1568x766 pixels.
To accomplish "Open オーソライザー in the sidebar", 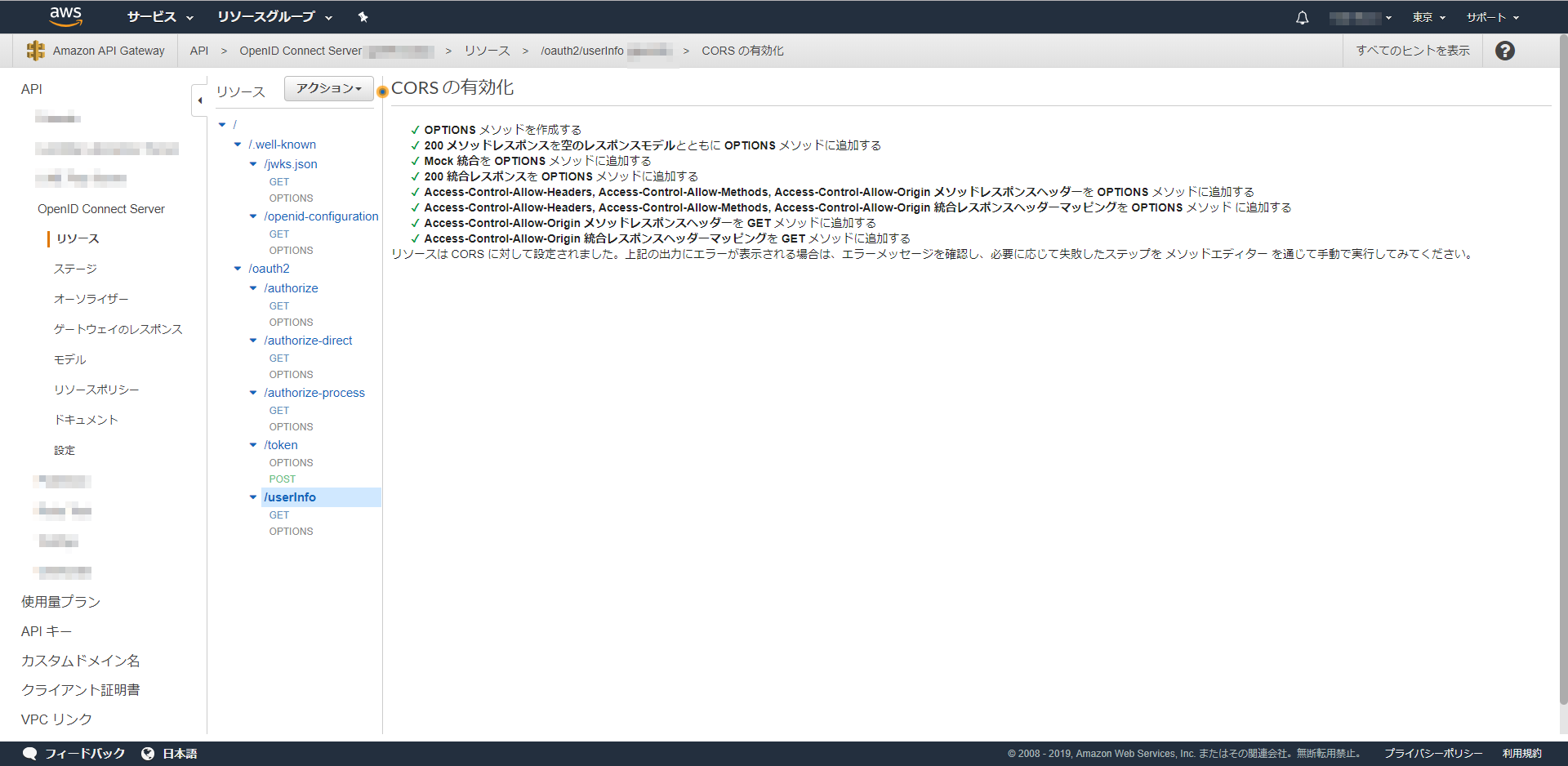I will [x=91, y=299].
